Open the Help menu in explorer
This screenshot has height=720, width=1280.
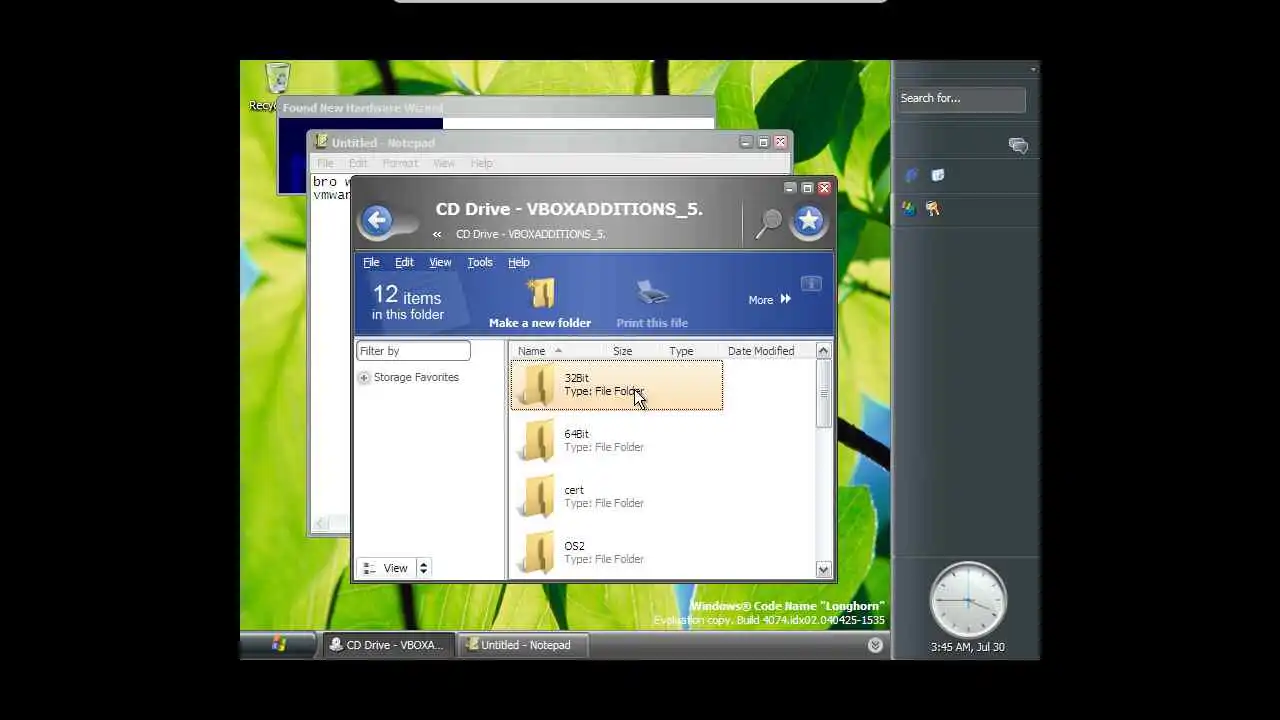click(x=518, y=262)
